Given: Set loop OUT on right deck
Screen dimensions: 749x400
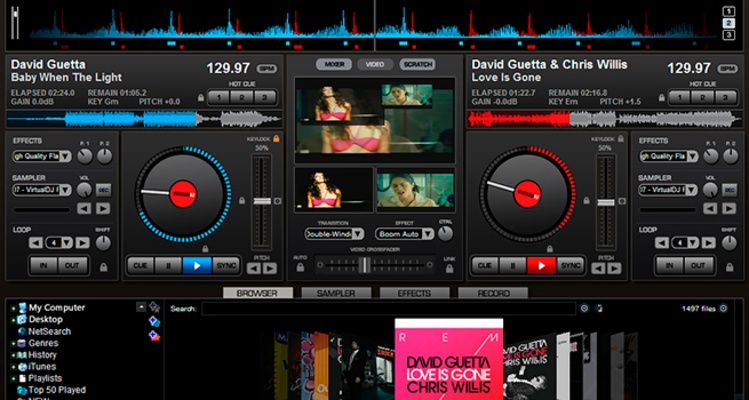Looking at the screenshot, I should point(699,266).
